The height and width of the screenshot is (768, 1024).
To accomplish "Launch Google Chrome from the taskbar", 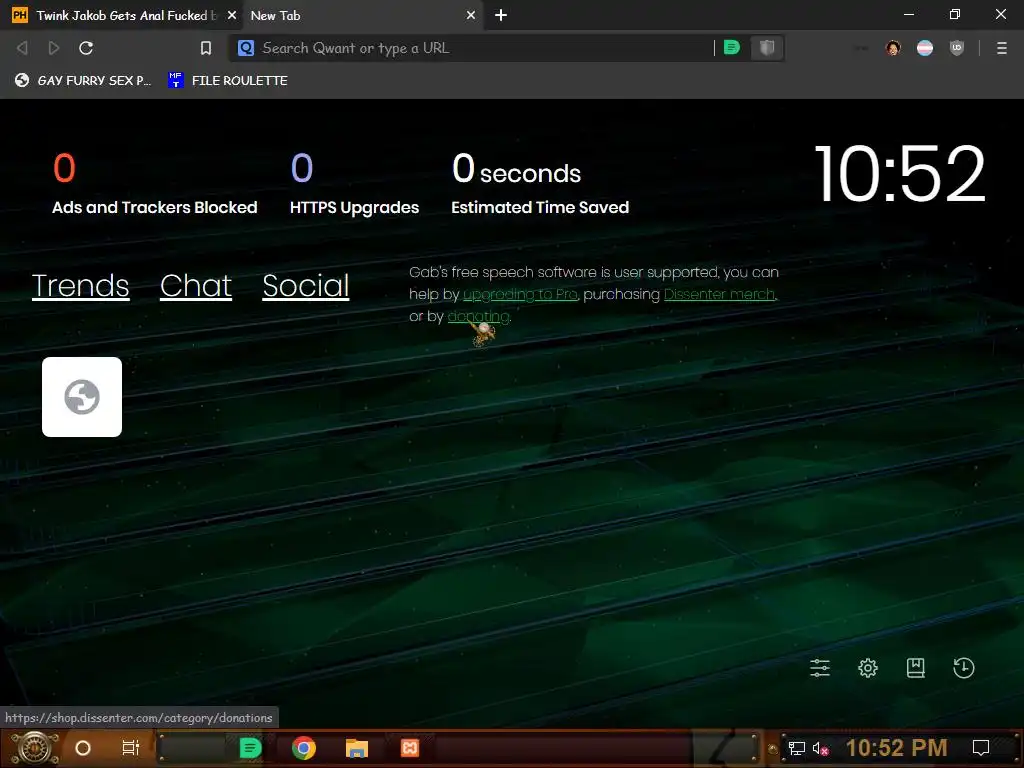I will coord(304,748).
